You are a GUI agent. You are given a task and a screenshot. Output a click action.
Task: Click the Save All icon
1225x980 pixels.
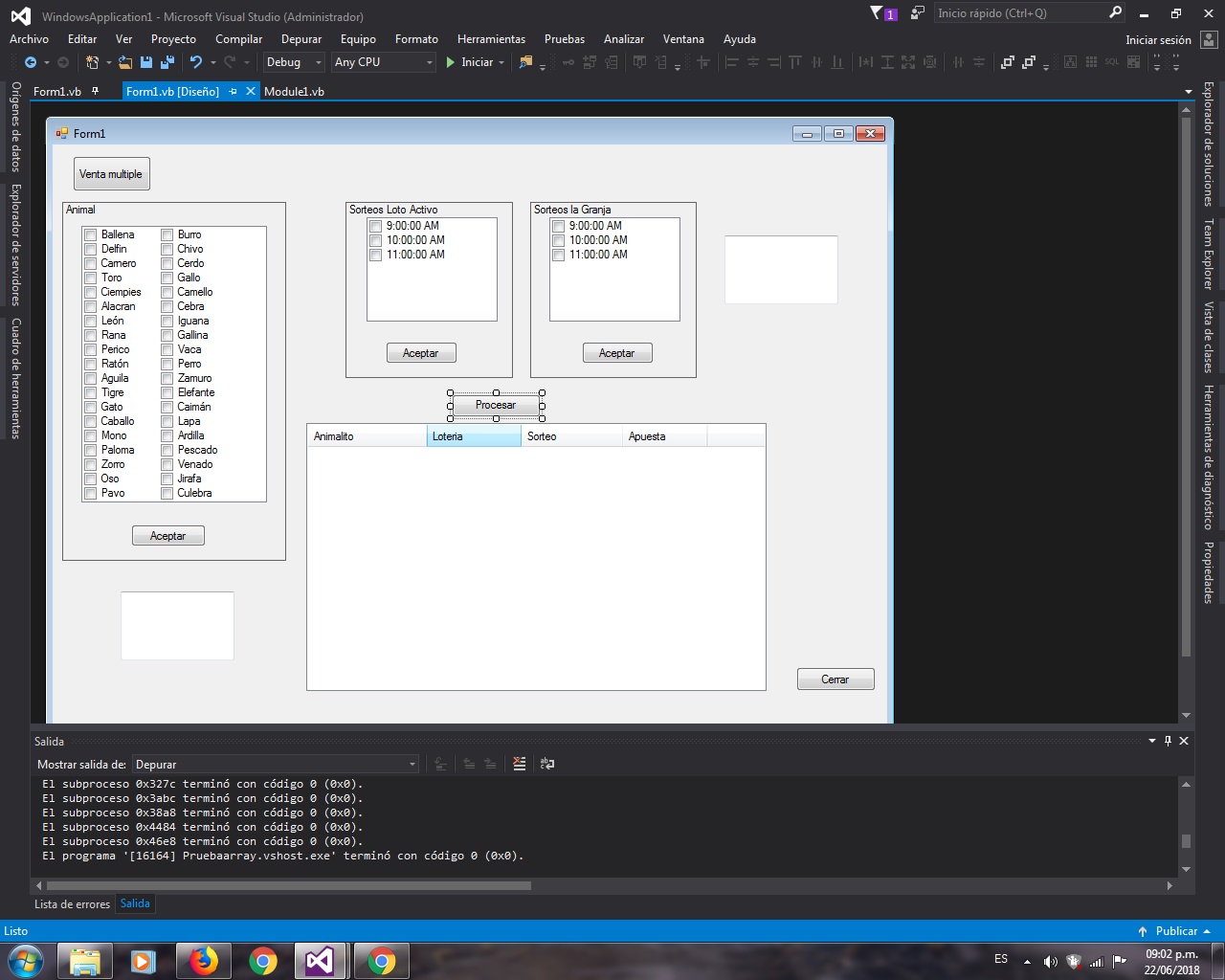pyautogui.click(x=167, y=62)
